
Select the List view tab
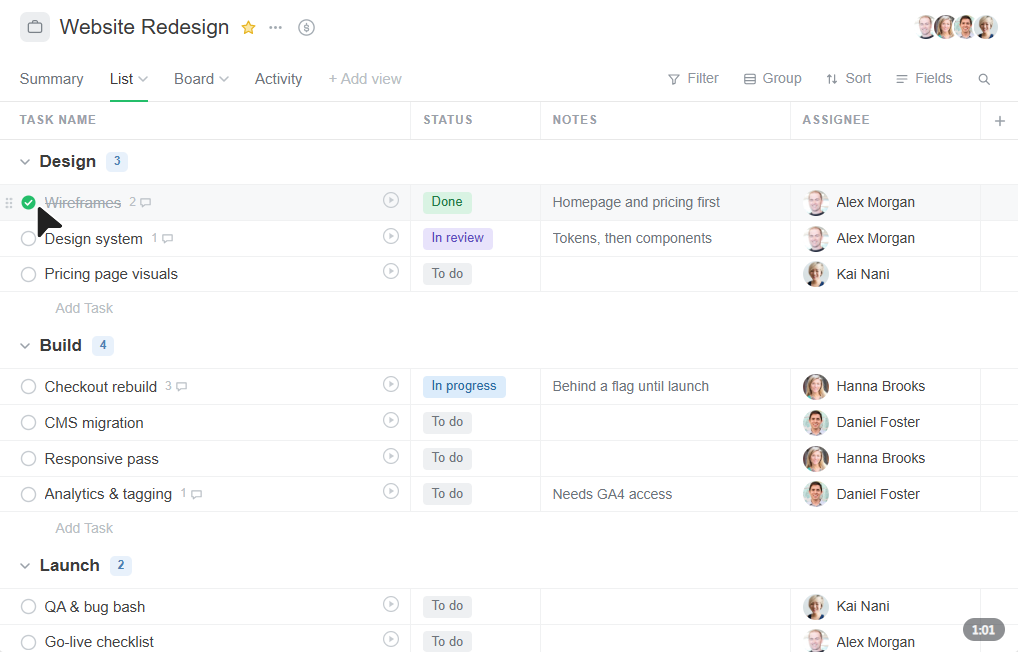121,79
